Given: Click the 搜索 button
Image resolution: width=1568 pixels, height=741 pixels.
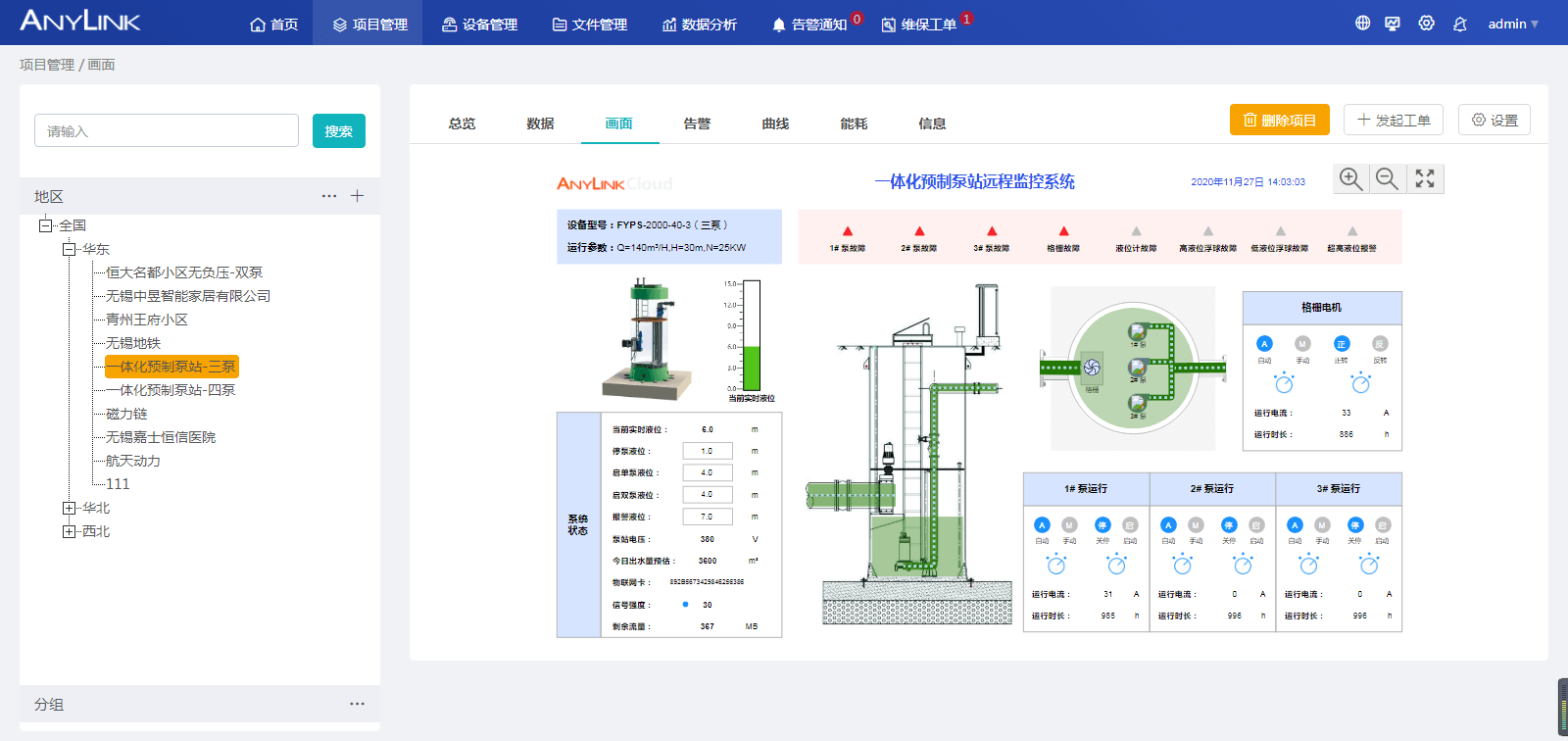Looking at the screenshot, I should pyautogui.click(x=339, y=130).
